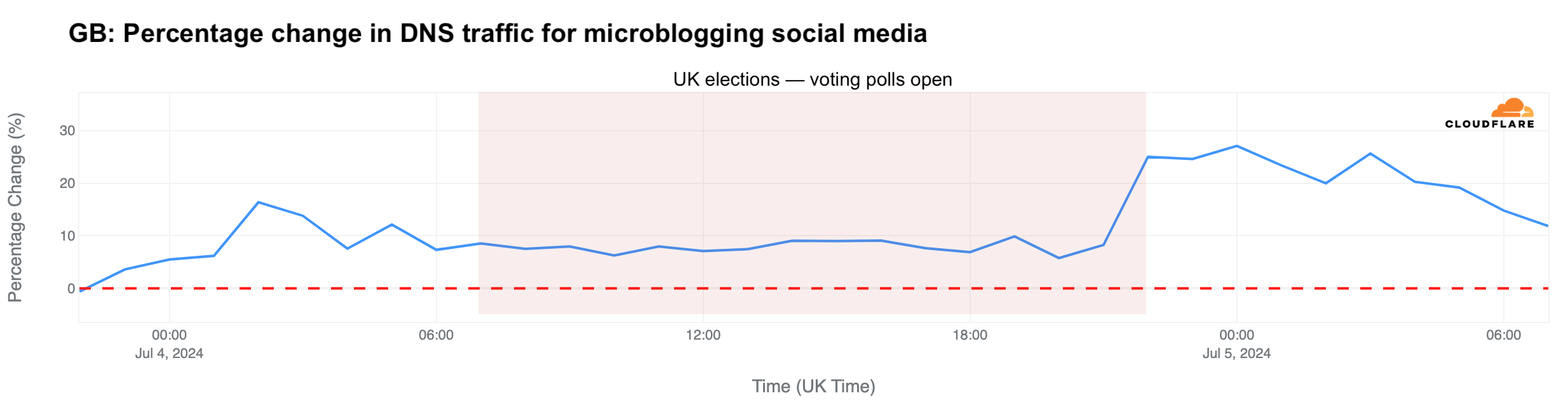Click the "Percentage Change (%)" y-axis title
Image resolution: width=1568 pixels, height=405 pixels.
point(15,208)
